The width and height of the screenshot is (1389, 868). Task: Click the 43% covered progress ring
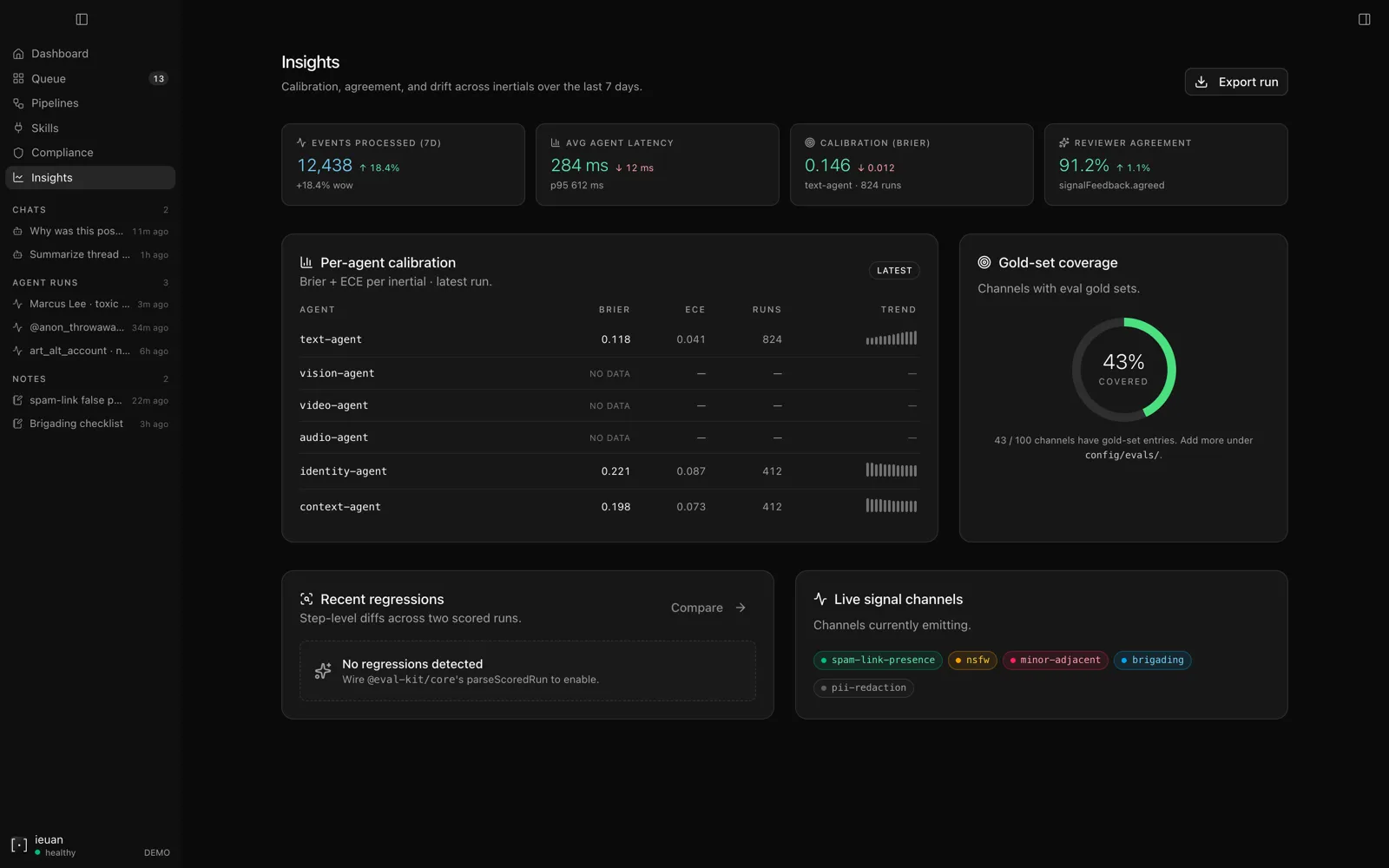pos(1123,370)
